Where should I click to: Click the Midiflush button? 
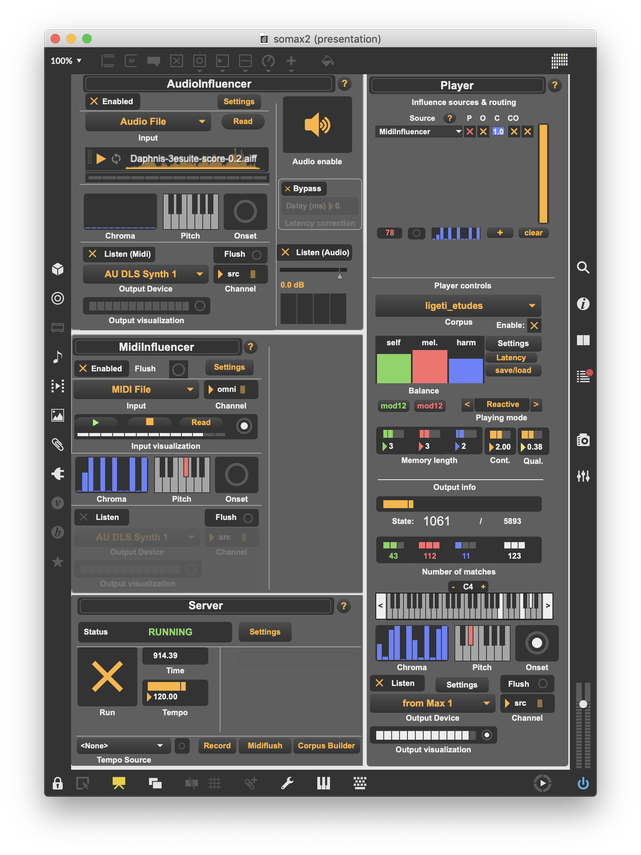click(265, 745)
